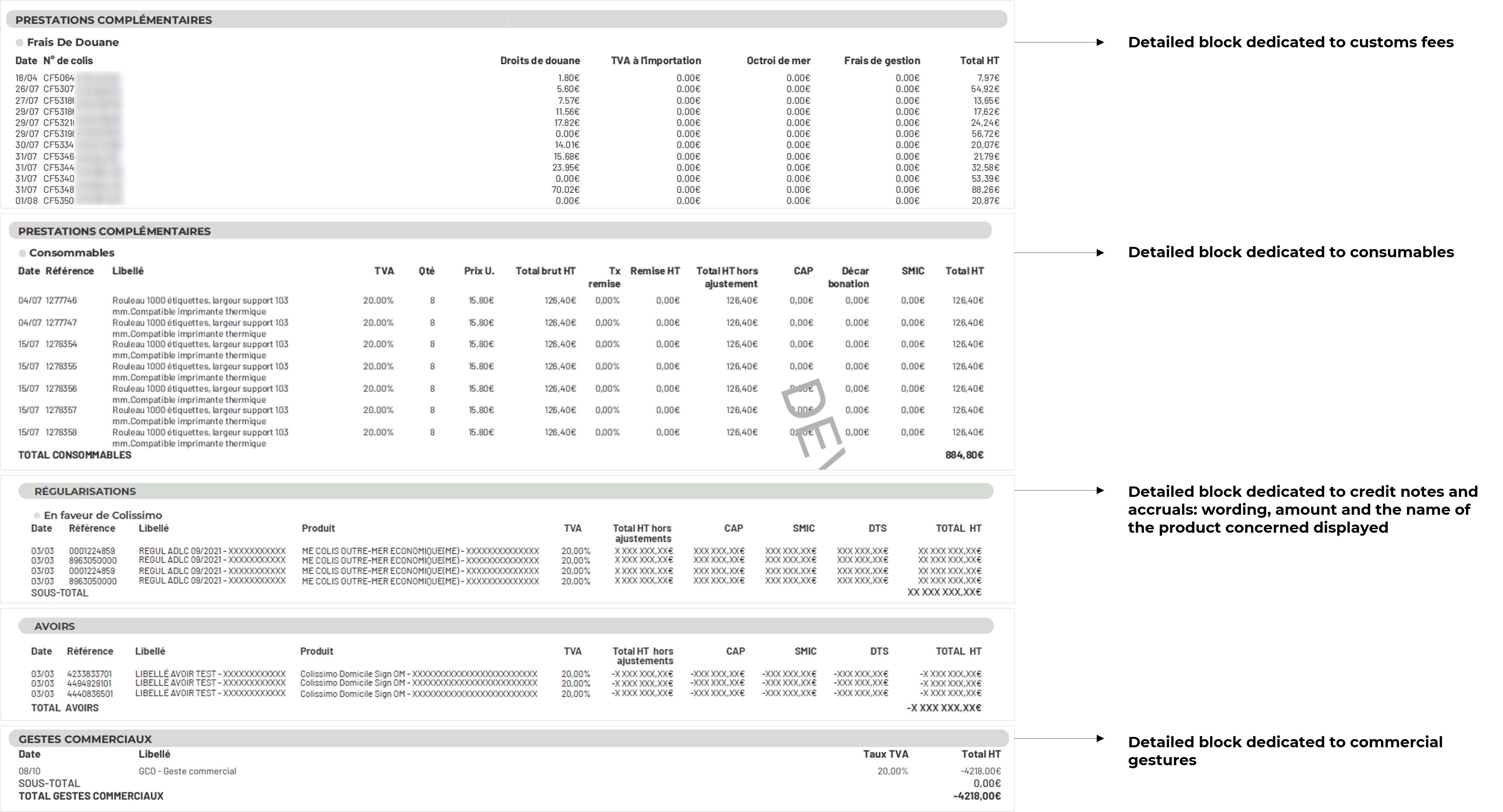Click consumable reference 1278356
Screen dimensions: 1503x812
[61, 389]
